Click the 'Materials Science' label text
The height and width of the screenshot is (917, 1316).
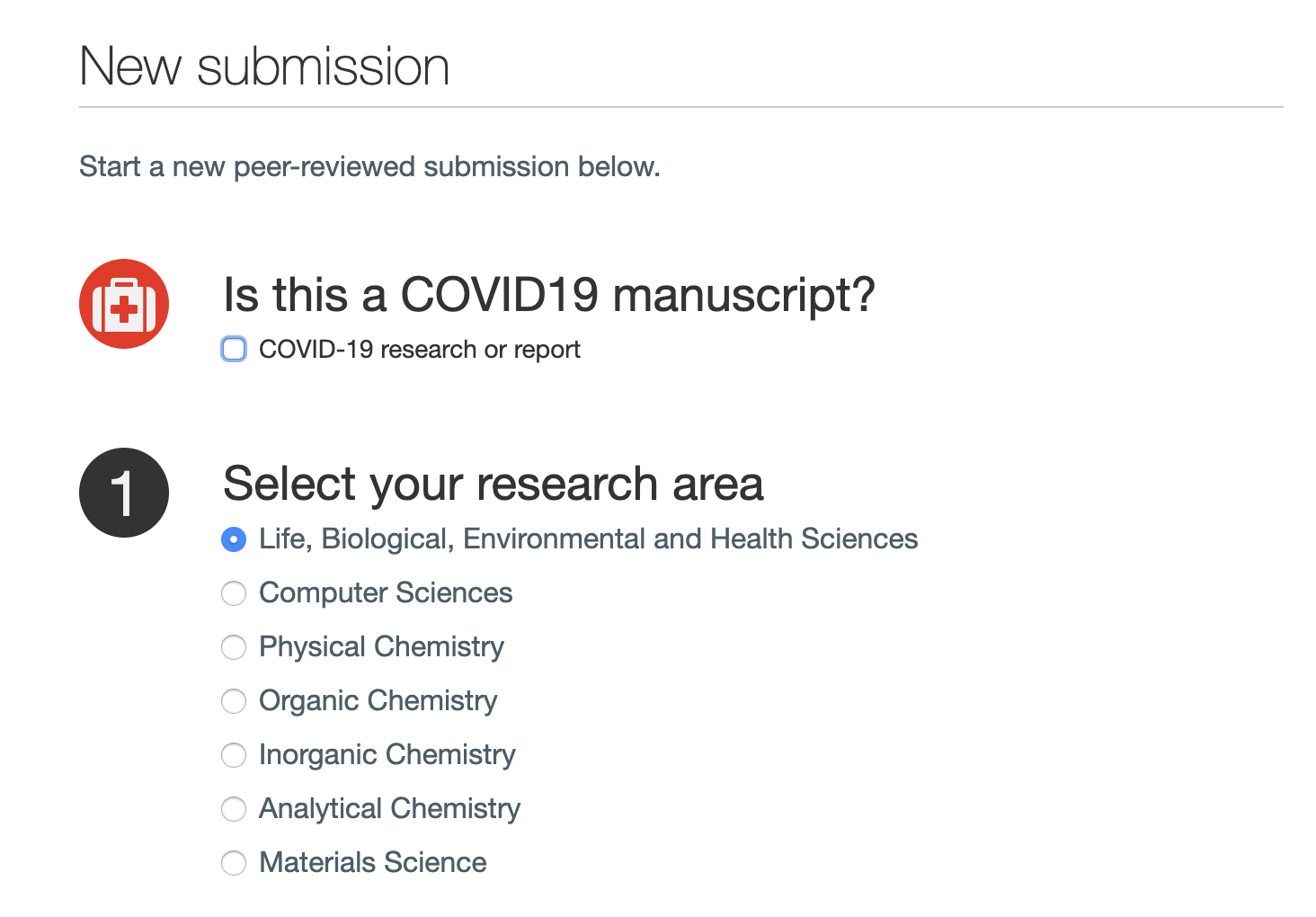(373, 863)
